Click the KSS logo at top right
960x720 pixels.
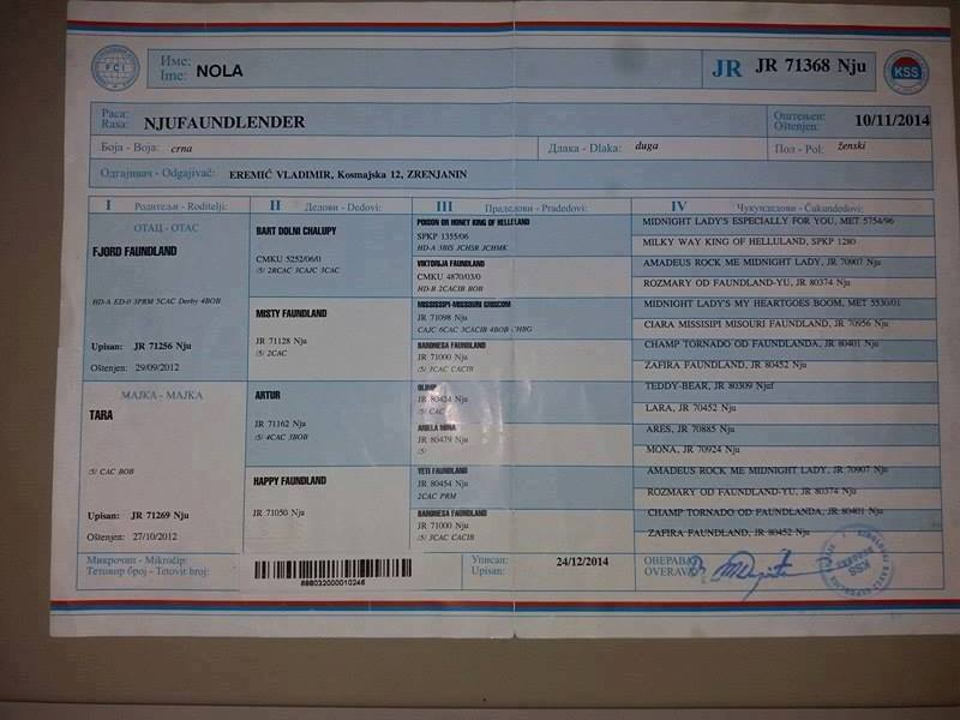[904, 72]
